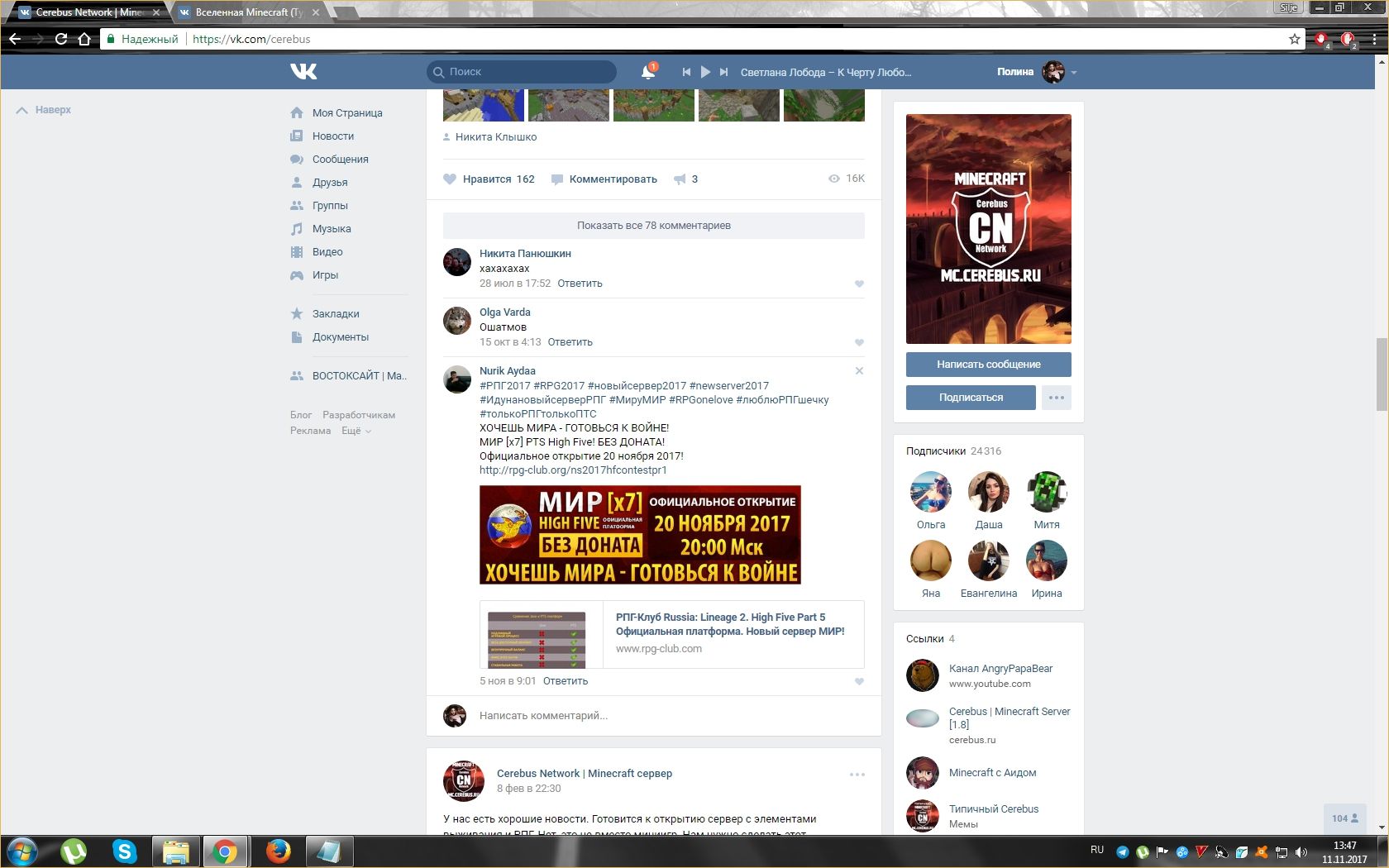Image resolution: width=1389 pixels, height=868 pixels.
Task: Open Firefox from taskbar
Action: (278, 851)
